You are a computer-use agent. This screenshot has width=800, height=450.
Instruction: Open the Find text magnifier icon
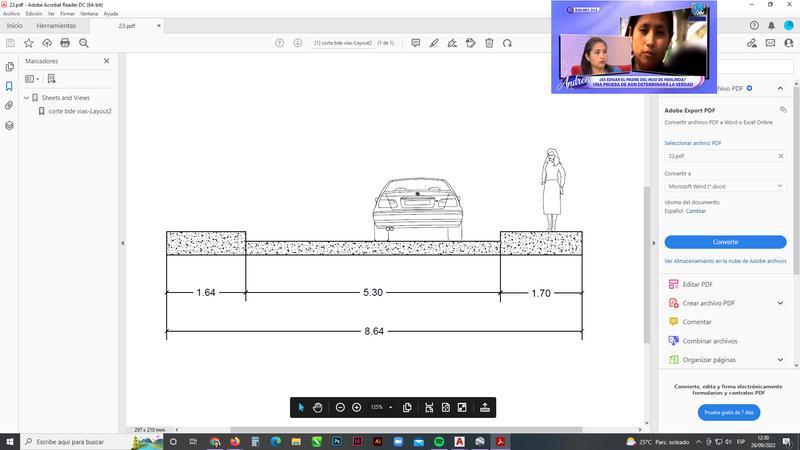(x=84, y=43)
